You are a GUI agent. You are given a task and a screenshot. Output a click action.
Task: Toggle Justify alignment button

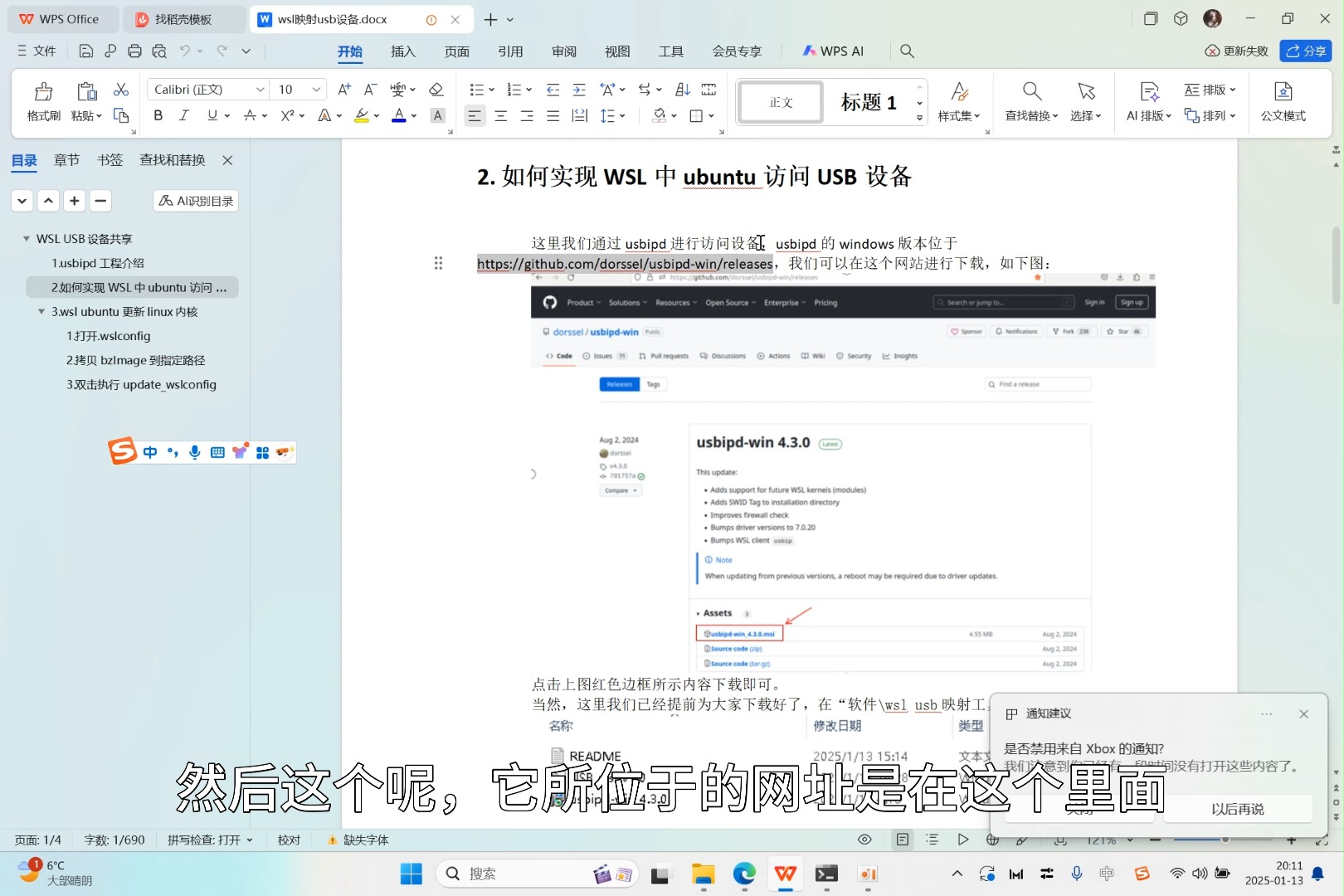point(553,115)
